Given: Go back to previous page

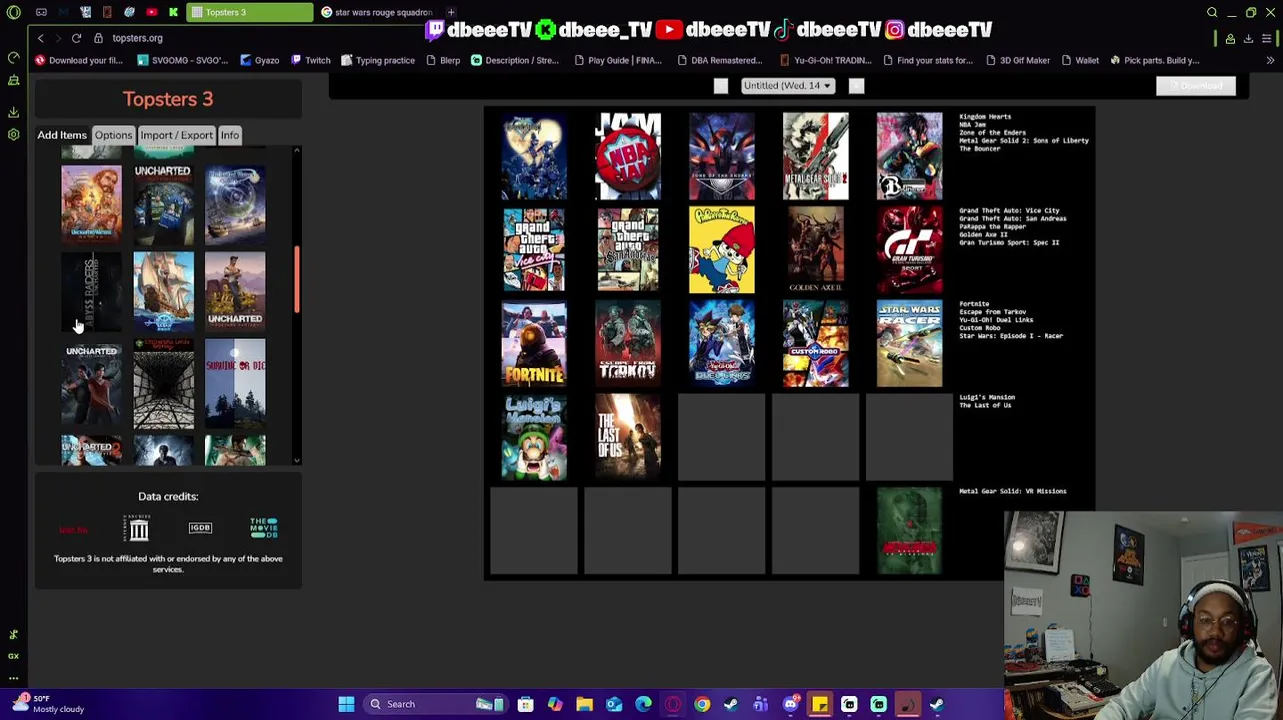Looking at the screenshot, I should (40, 38).
